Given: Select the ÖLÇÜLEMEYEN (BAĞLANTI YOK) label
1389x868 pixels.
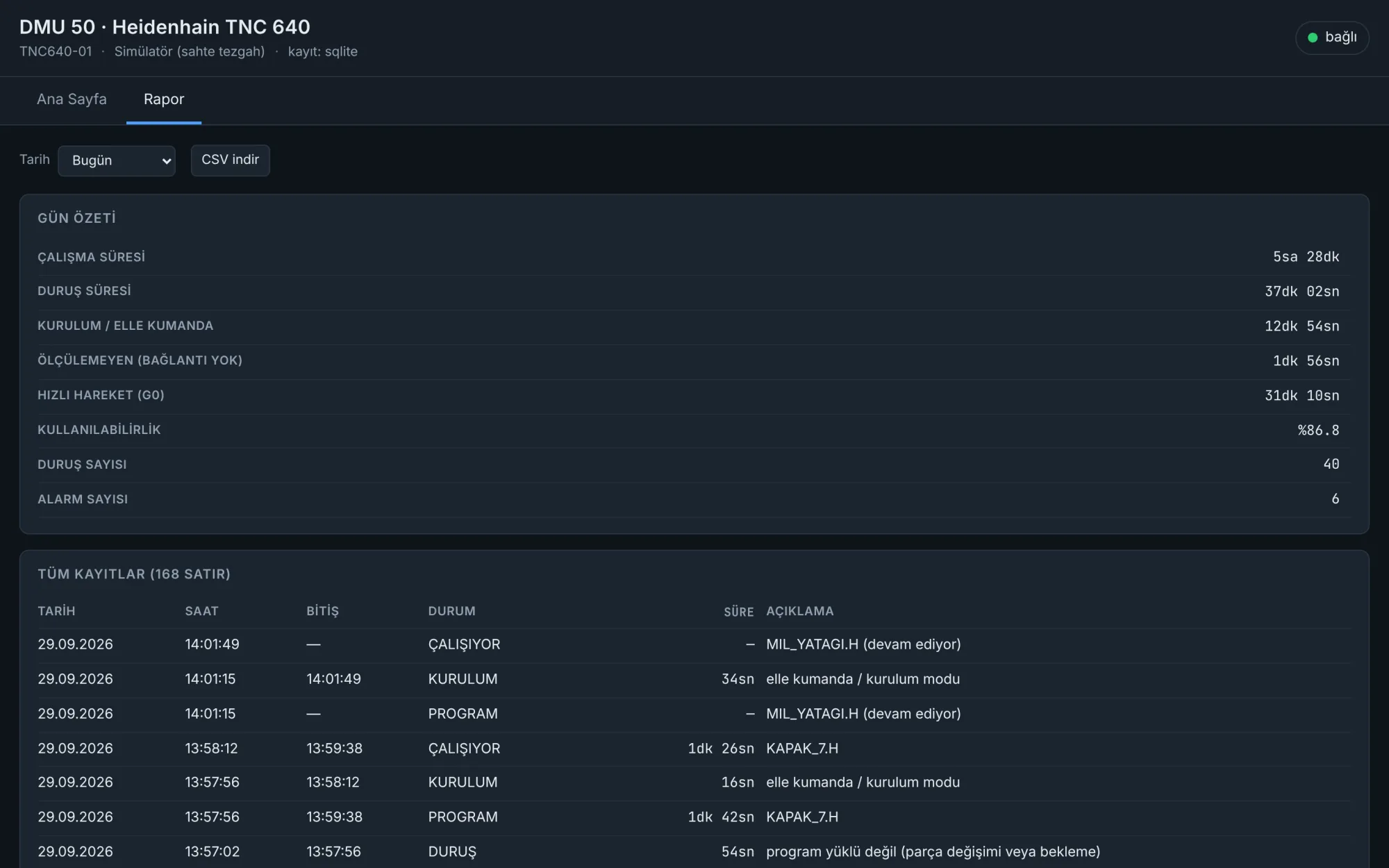Looking at the screenshot, I should tap(140, 360).
